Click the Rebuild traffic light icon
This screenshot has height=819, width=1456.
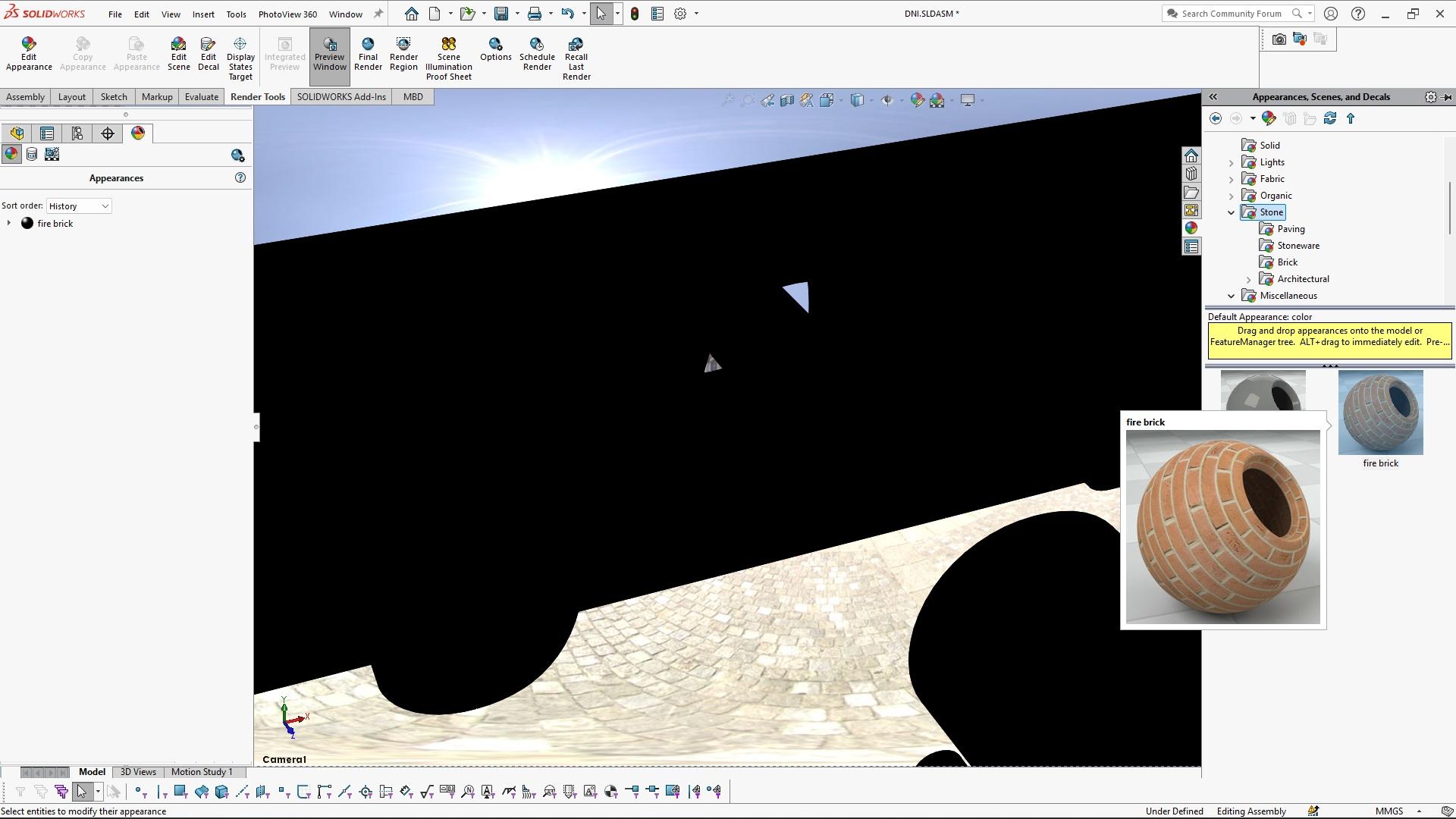click(635, 14)
